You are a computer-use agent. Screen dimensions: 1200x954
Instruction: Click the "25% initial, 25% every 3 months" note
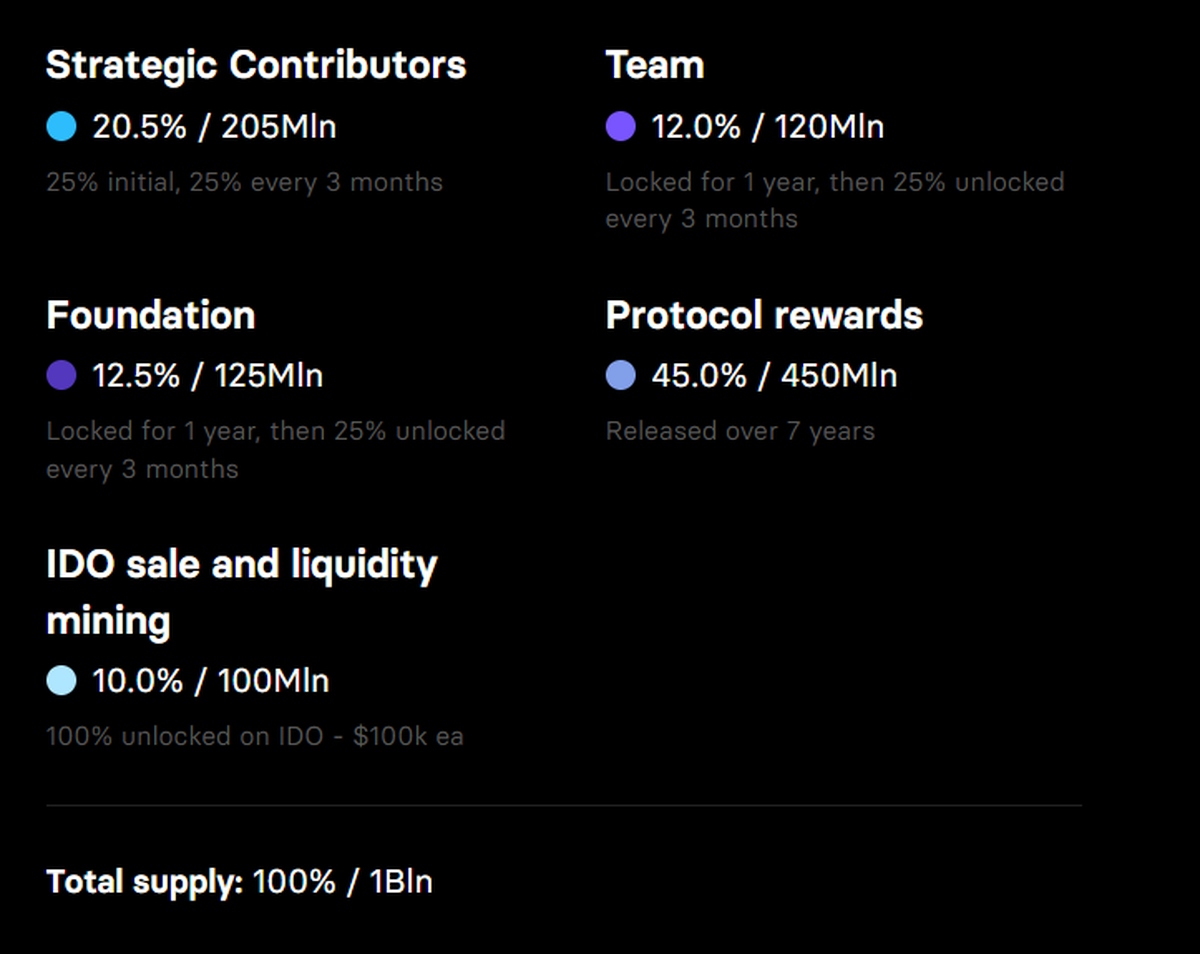pyautogui.click(x=244, y=182)
